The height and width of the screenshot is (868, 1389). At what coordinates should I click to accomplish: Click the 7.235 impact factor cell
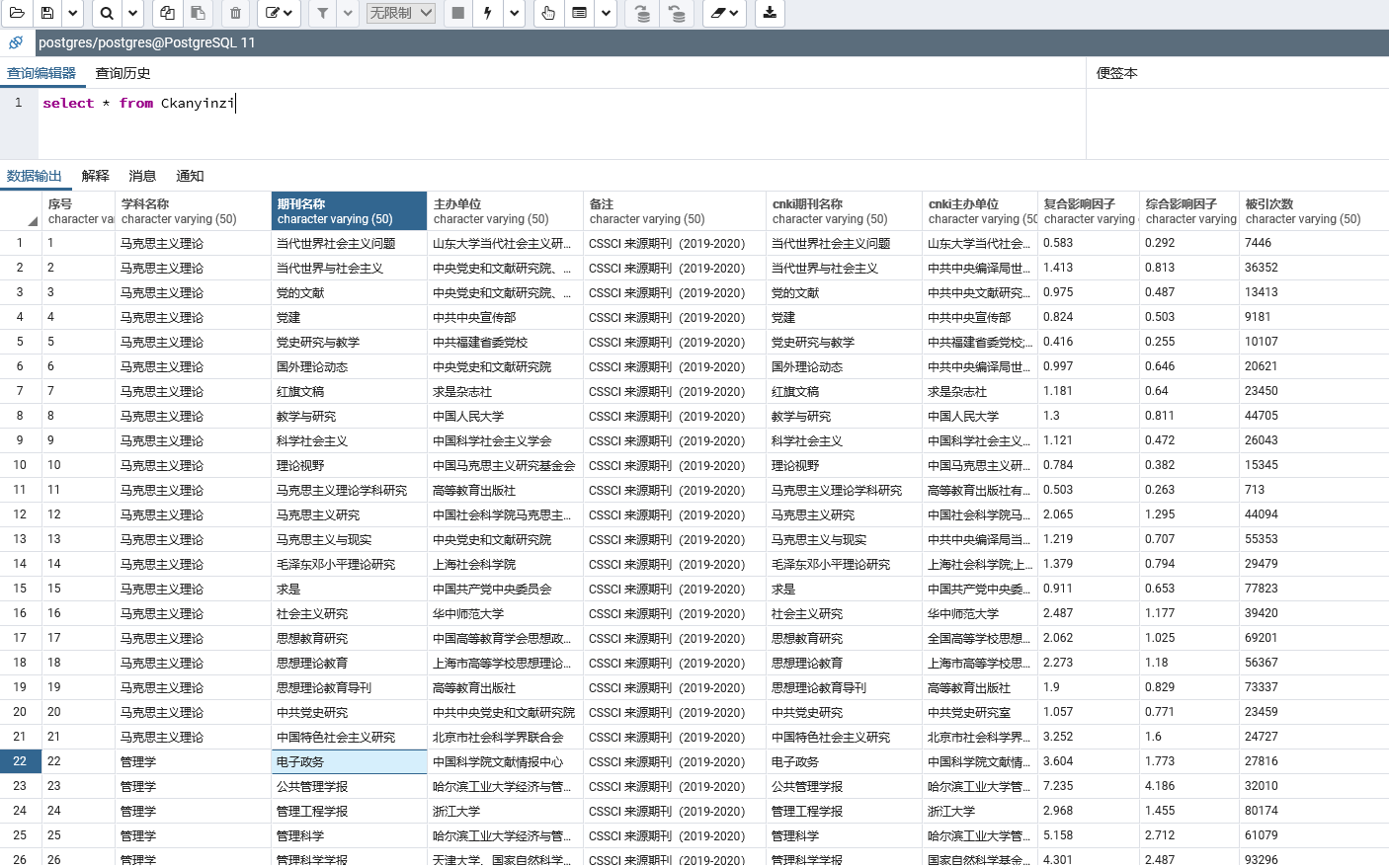click(1089, 786)
